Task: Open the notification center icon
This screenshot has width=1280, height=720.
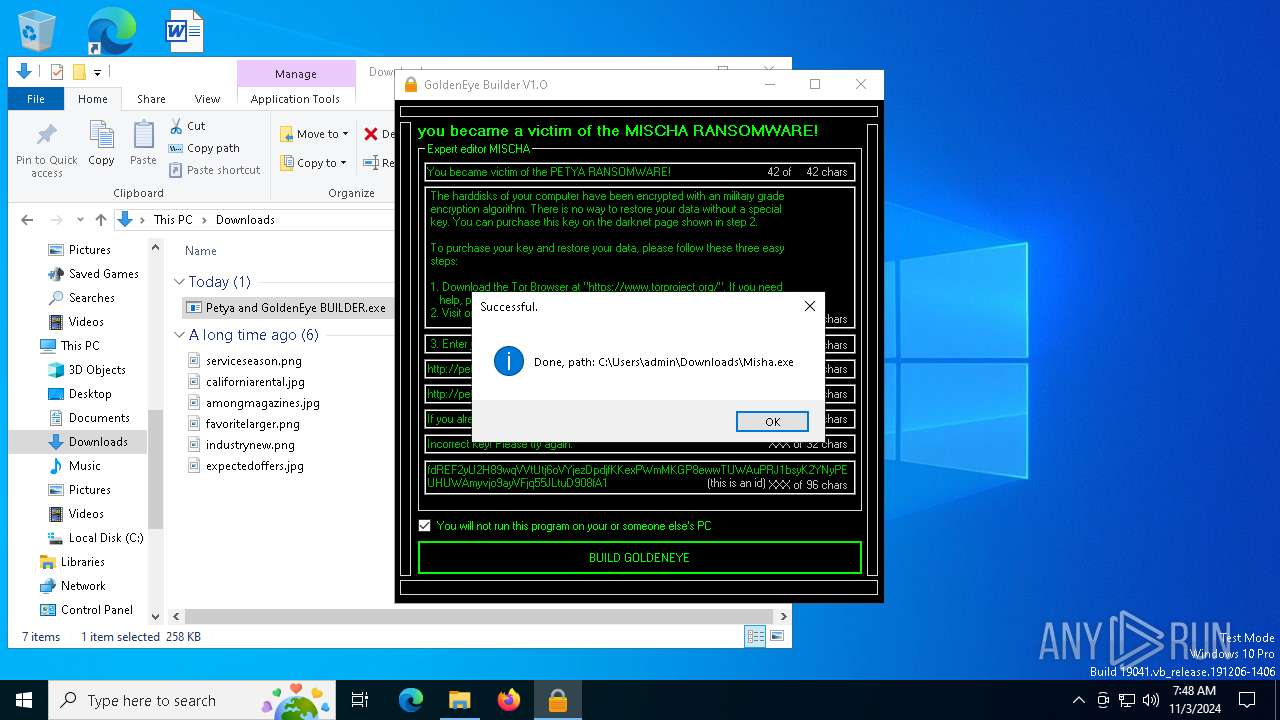Action: click(x=1247, y=700)
